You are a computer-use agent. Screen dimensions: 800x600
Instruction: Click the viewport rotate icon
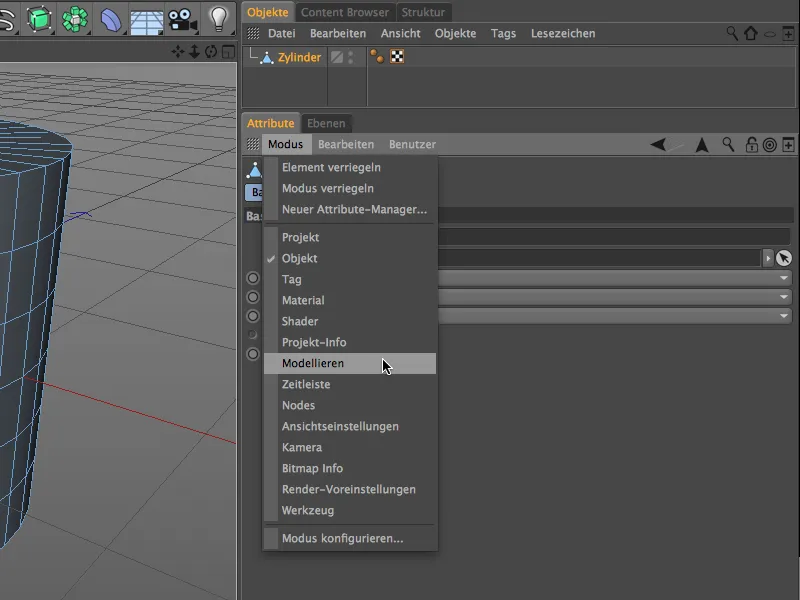(211, 52)
